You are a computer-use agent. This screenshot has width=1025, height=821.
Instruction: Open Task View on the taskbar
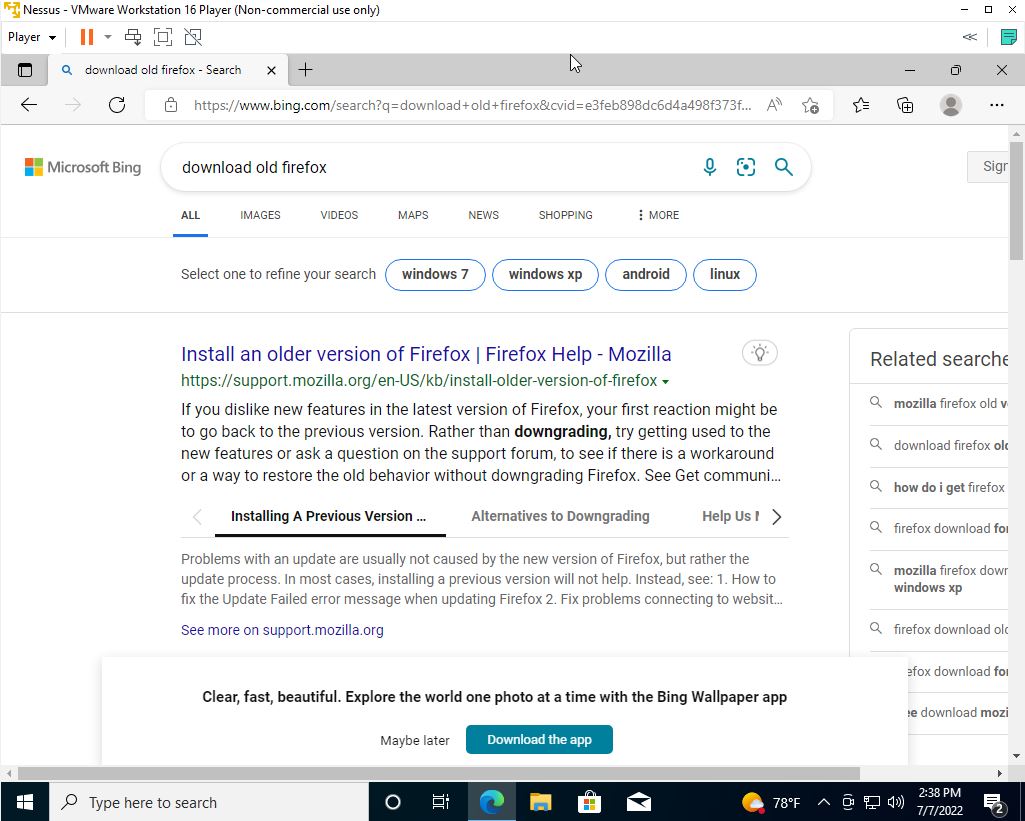(441, 802)
